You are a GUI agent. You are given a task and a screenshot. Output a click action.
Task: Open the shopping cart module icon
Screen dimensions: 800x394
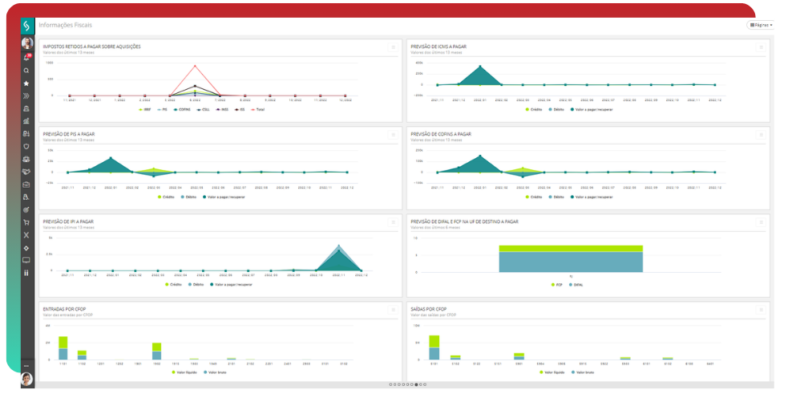(x=27, y=223)
